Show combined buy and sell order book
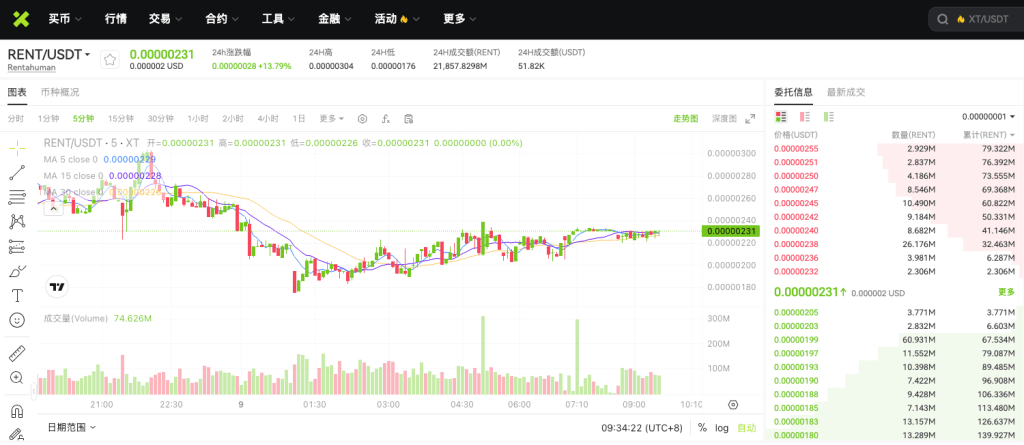Image resolution: width=1024 pixels, height=445 pixels. pyautogui.click(x=781, y=117)
